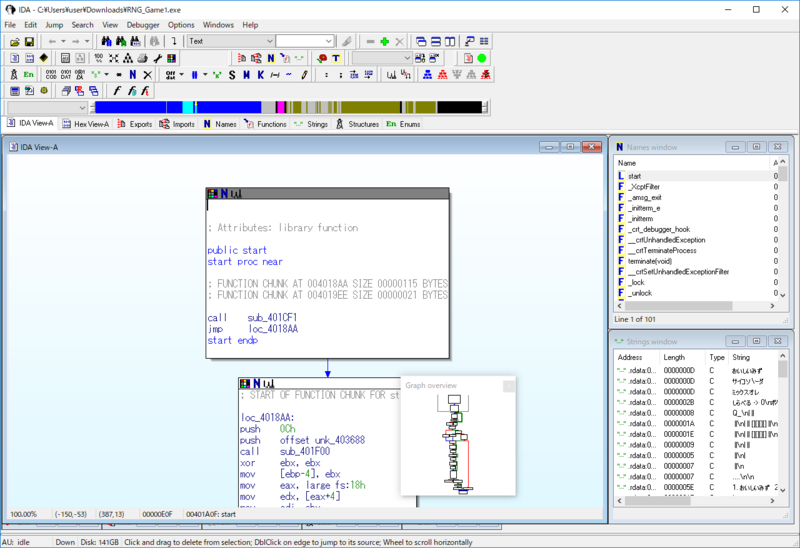The height and width of the screenshot is (548, 800).
Task: Click the open file folder icon
Action: click(x=15, y=41)
